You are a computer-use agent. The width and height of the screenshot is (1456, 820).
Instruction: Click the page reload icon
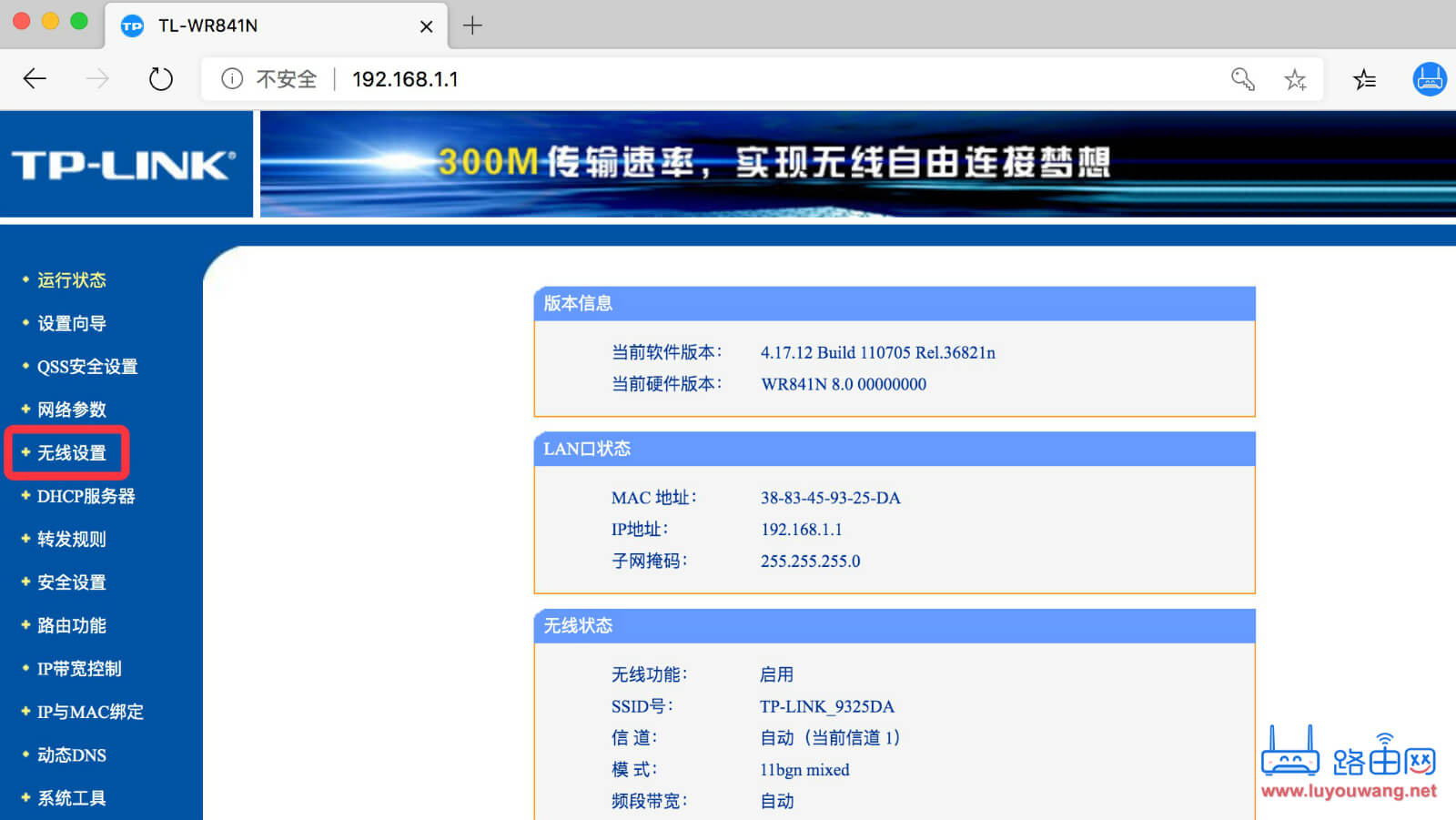pyautogui.click(x=161, y=78)
